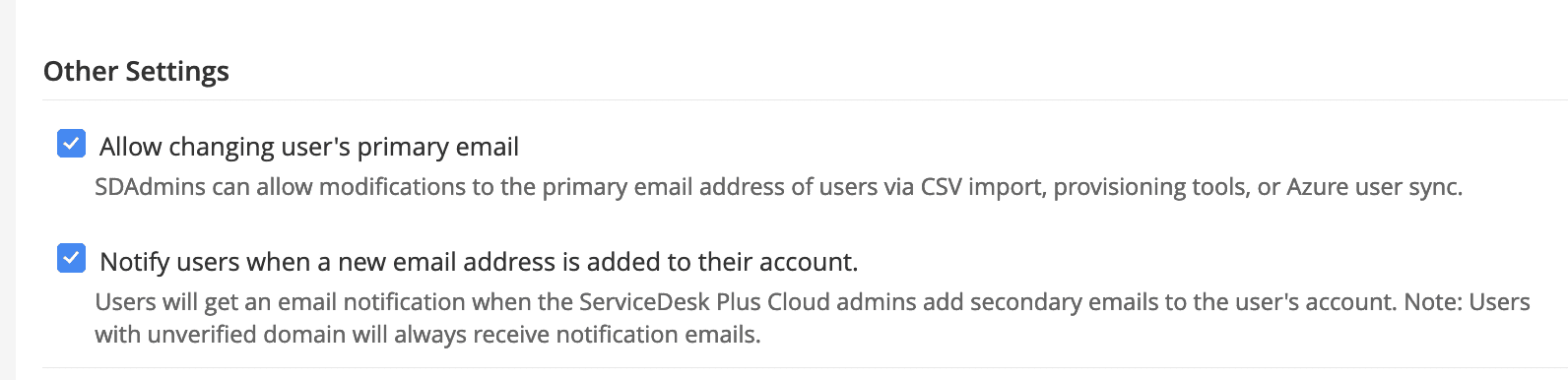Select the Other Settings section heading
Viewport: 1568px width, 380px height.
136,72
